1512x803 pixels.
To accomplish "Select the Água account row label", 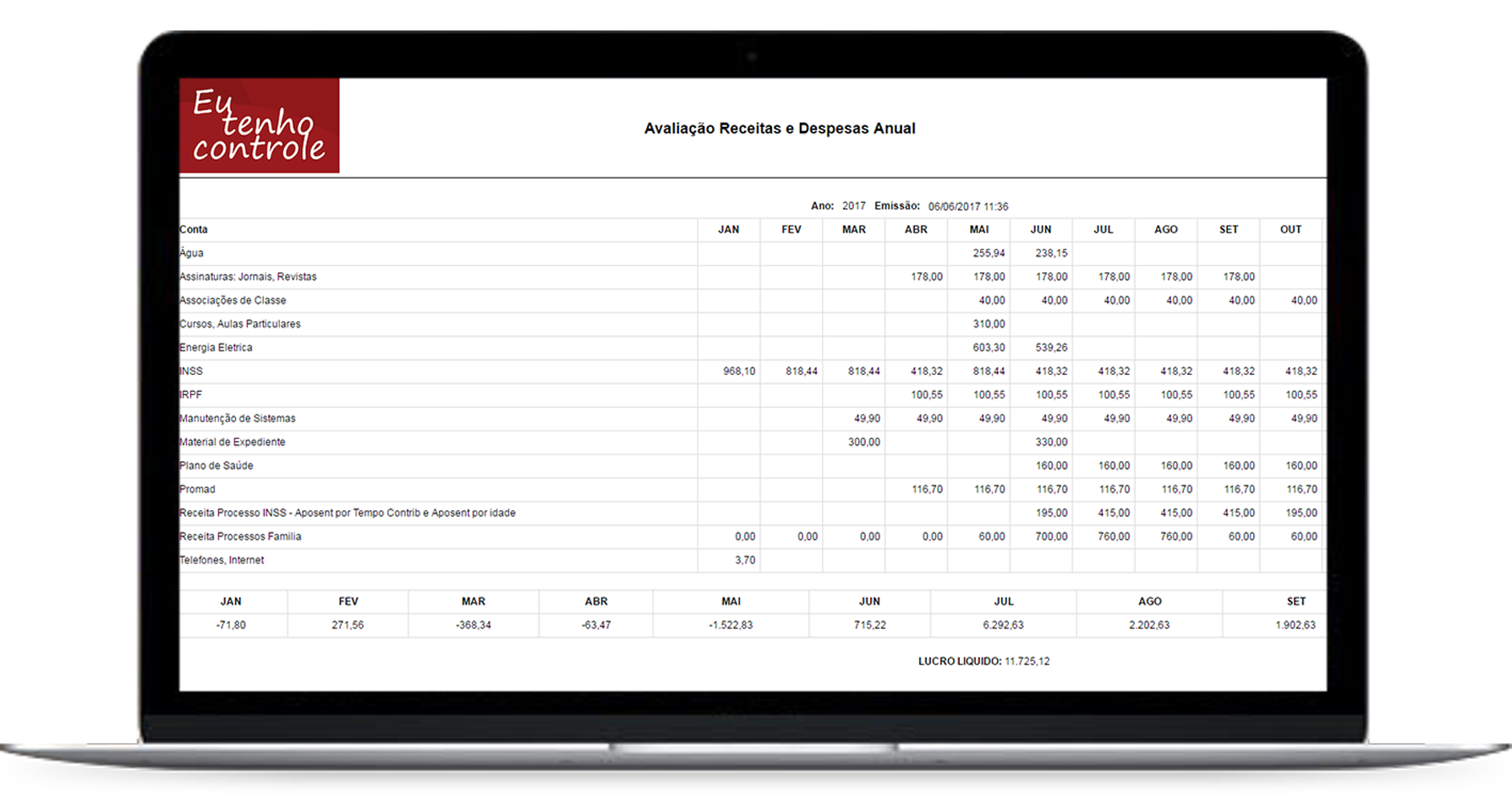I will click(192, 253).
